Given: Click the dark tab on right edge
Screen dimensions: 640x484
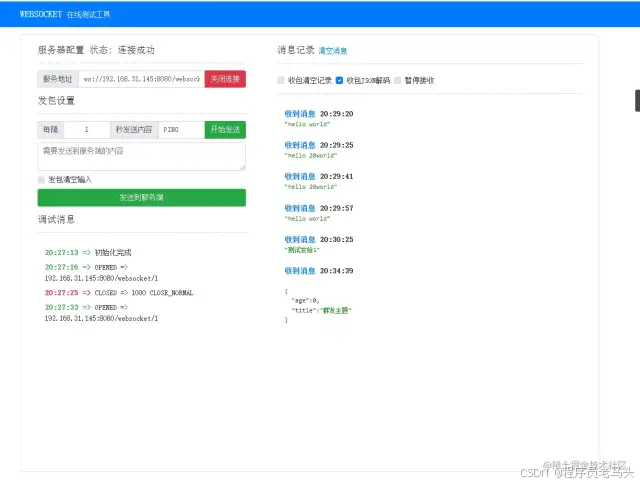Looking at the screenshot, I should pos(636,99).
